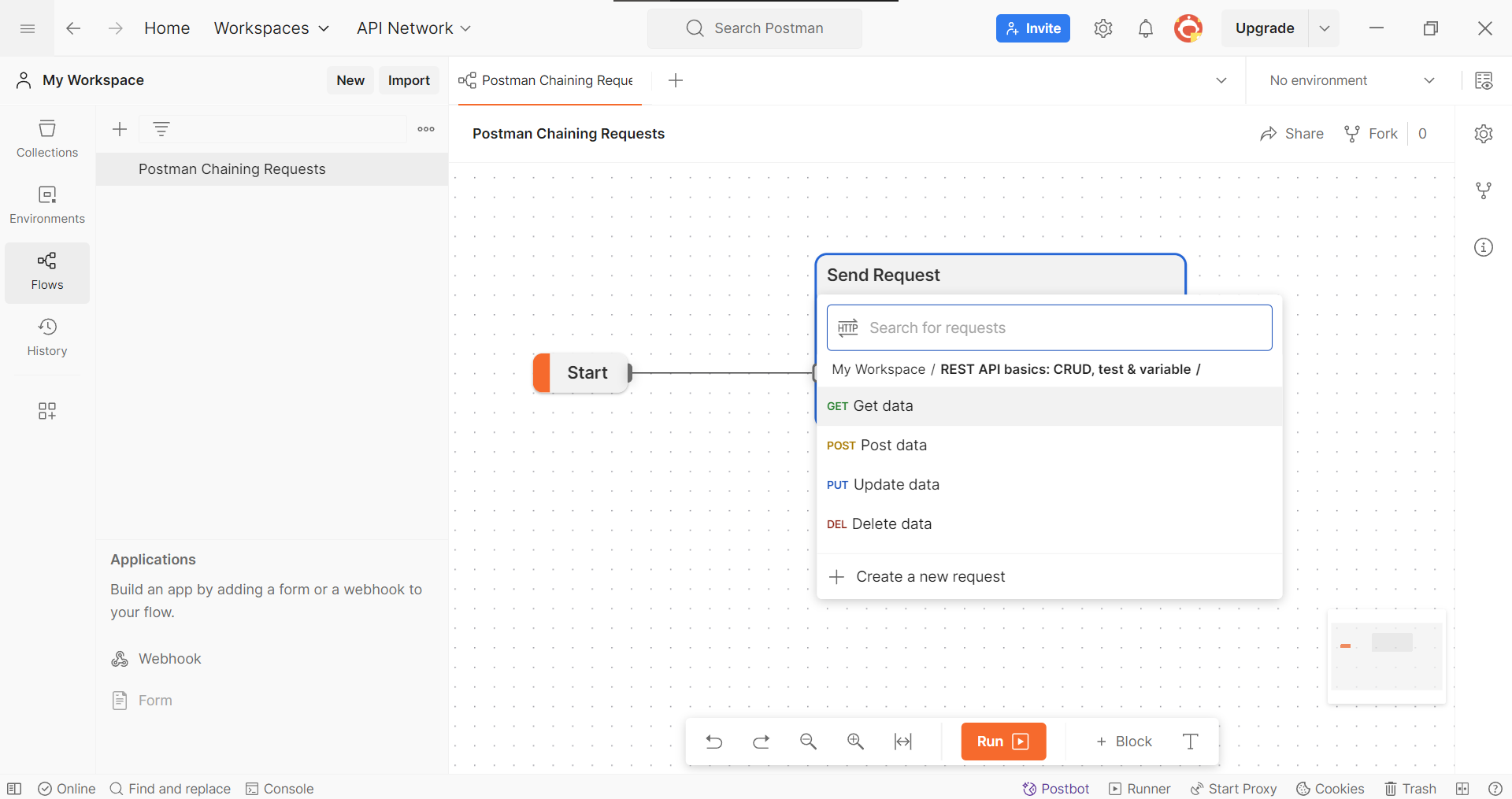Select Postman Chaining Requests in flows list

(x=272, y=169)
